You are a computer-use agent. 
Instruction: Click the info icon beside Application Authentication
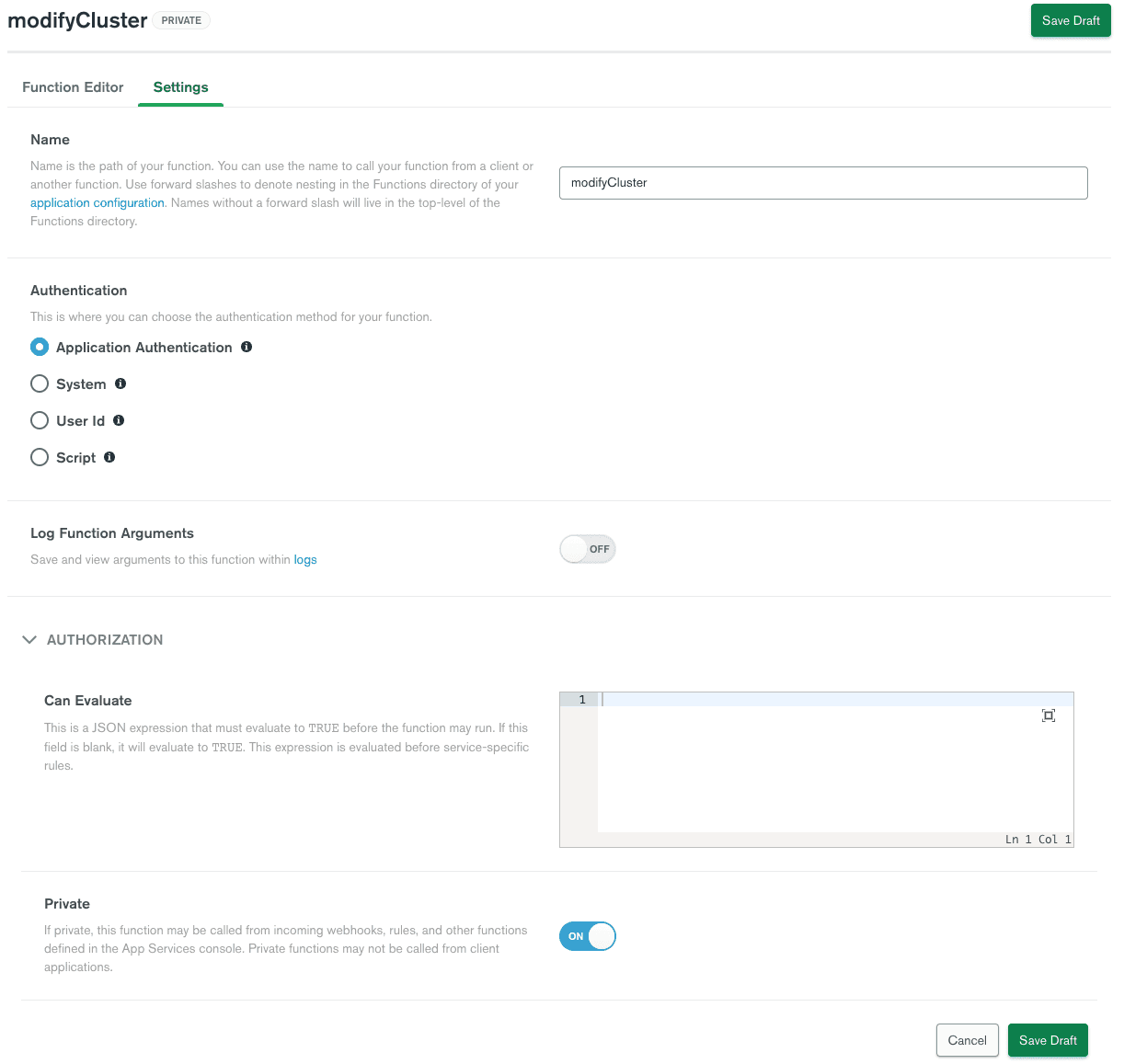click(246, 347)
